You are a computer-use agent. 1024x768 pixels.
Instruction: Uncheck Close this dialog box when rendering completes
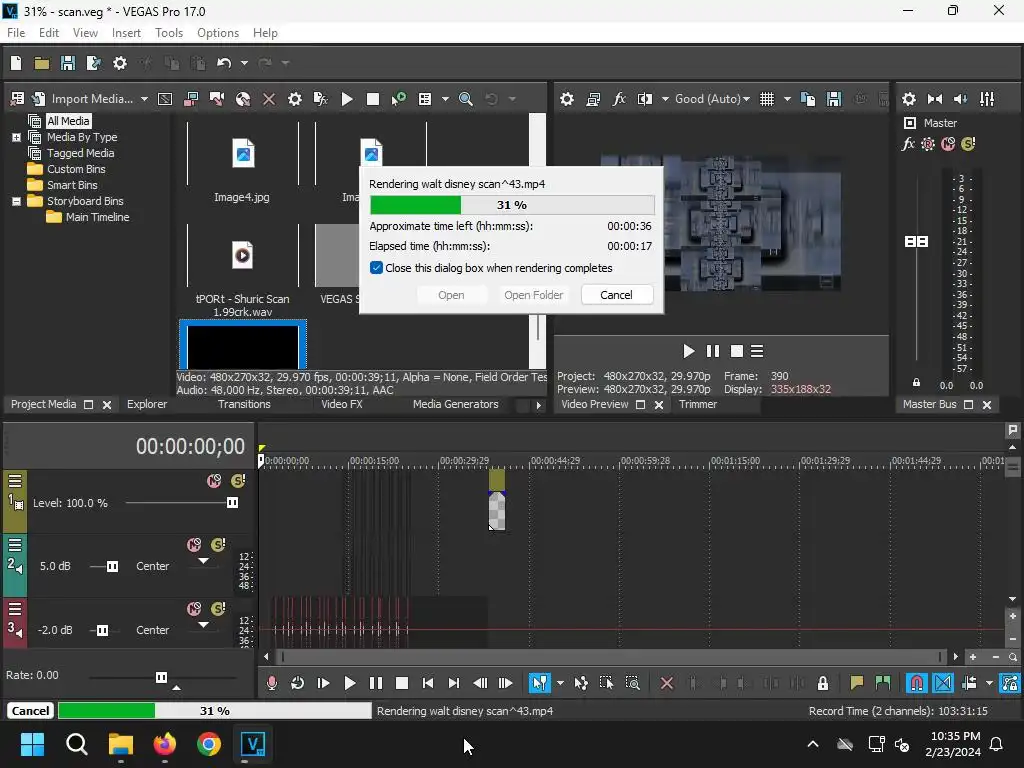(376, 268)
